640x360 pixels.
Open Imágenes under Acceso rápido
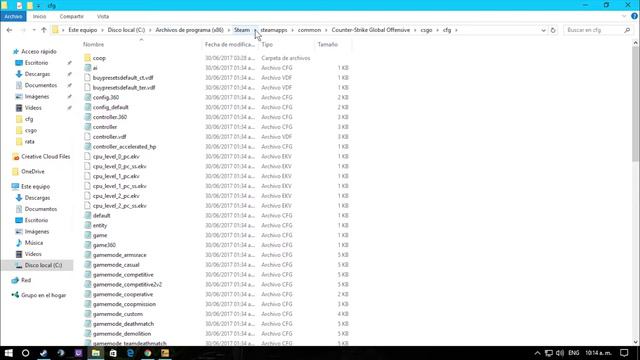pyautogui.click(x=37, y=97)
